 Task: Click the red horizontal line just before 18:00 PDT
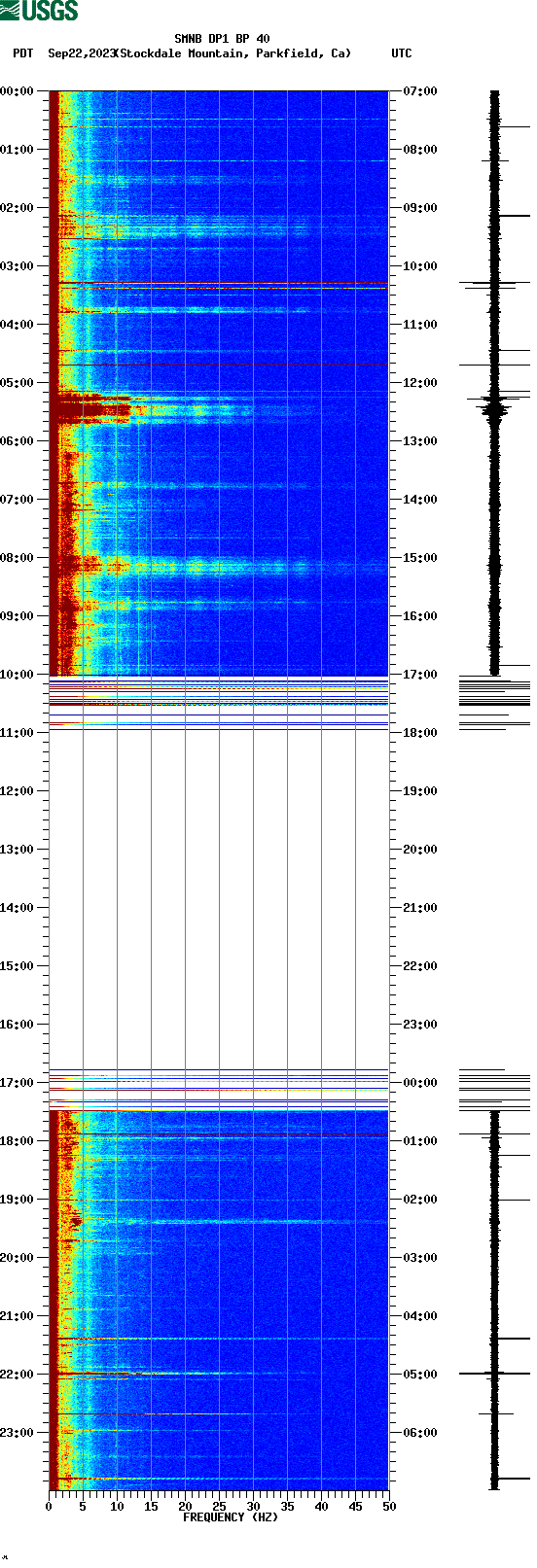tap(219, 1134)
